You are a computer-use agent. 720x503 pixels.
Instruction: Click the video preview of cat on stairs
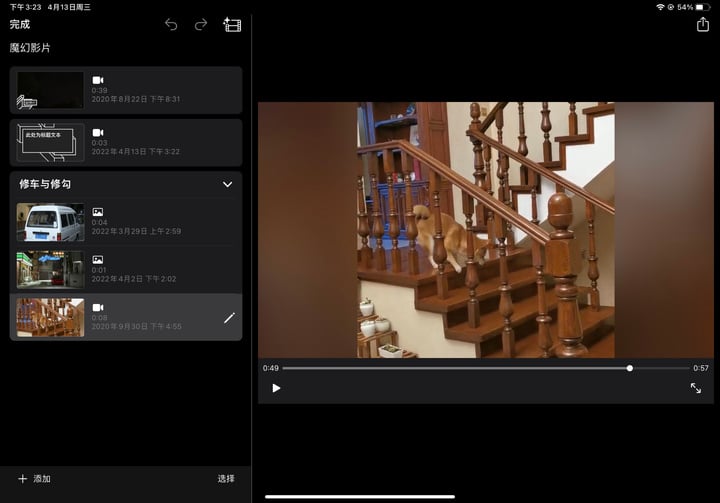pos(486,230)
